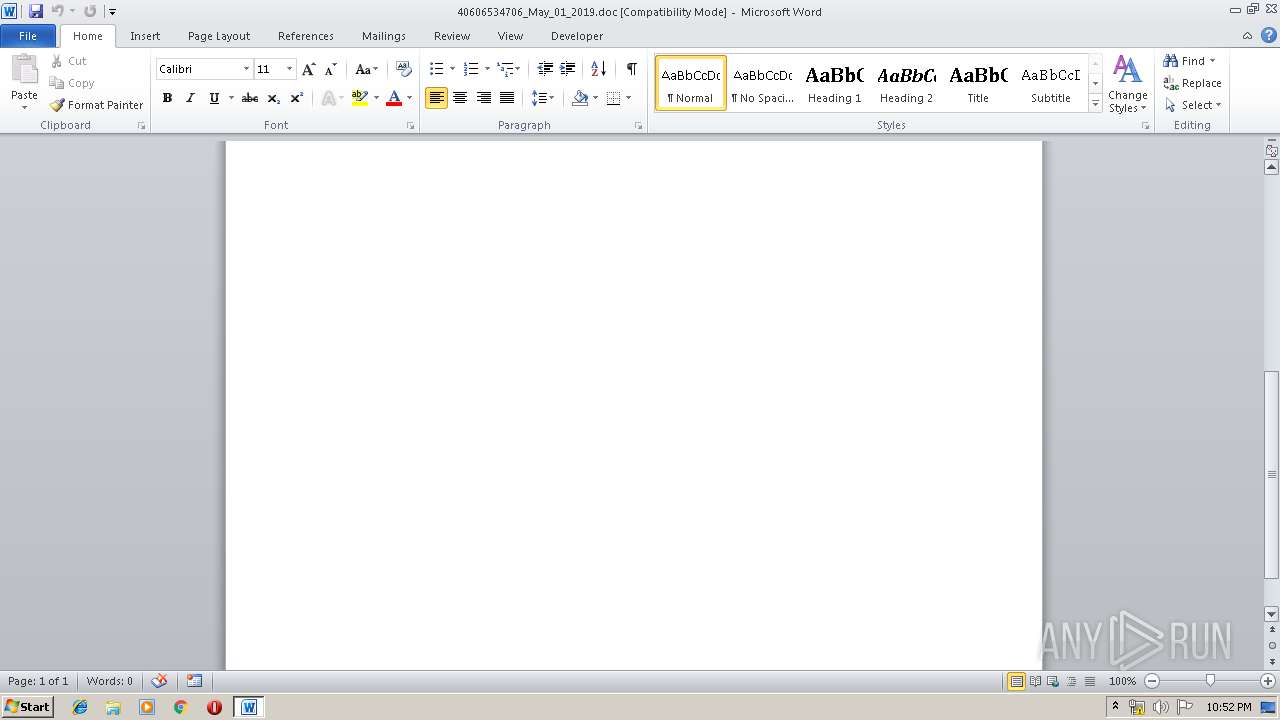Toggle subscript formatting
The height and width of the screenshot is (720, 1280).
click(274, 98)
